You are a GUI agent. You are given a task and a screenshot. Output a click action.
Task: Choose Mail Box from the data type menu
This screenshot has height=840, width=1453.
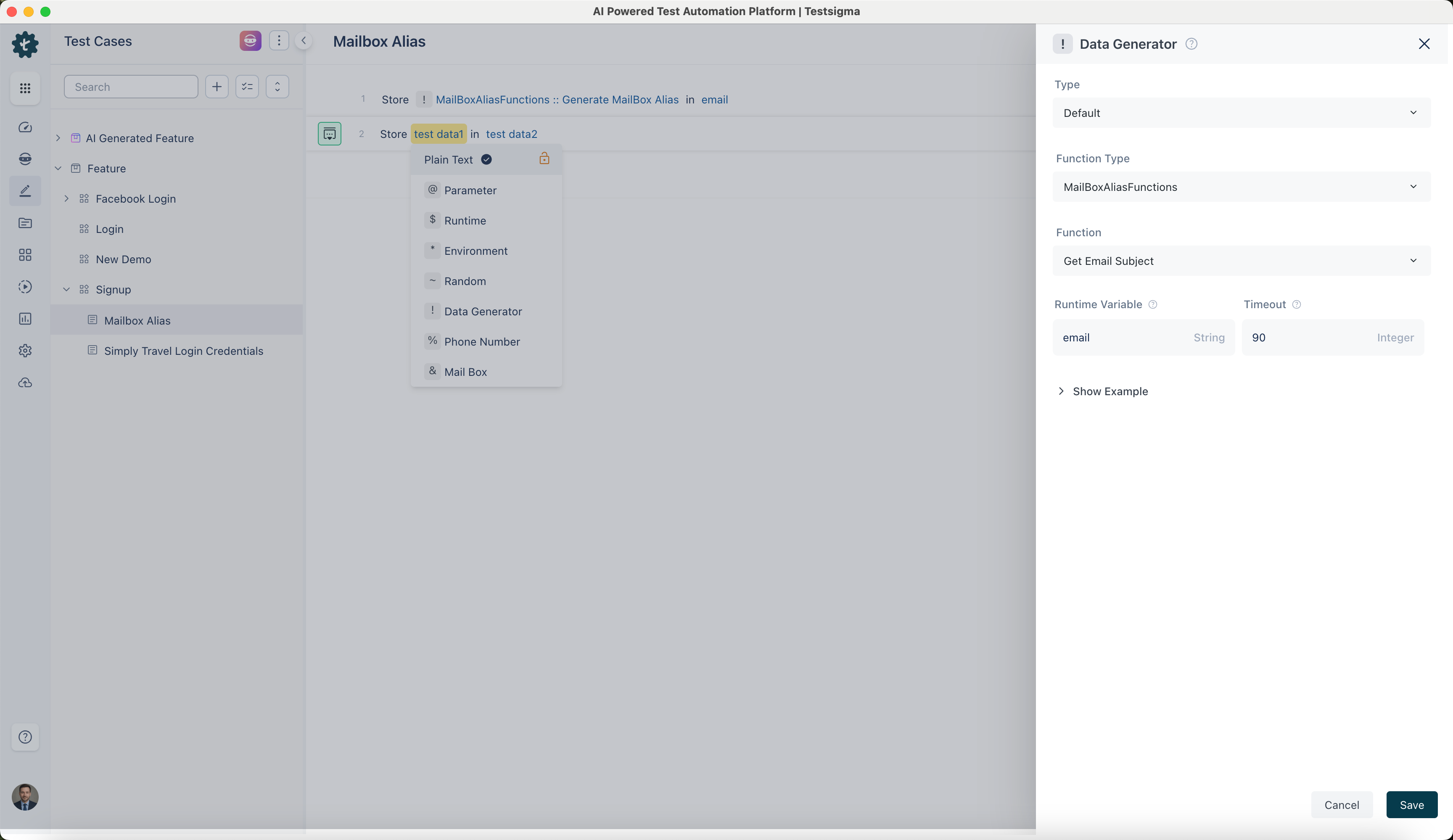pos(486,372)
